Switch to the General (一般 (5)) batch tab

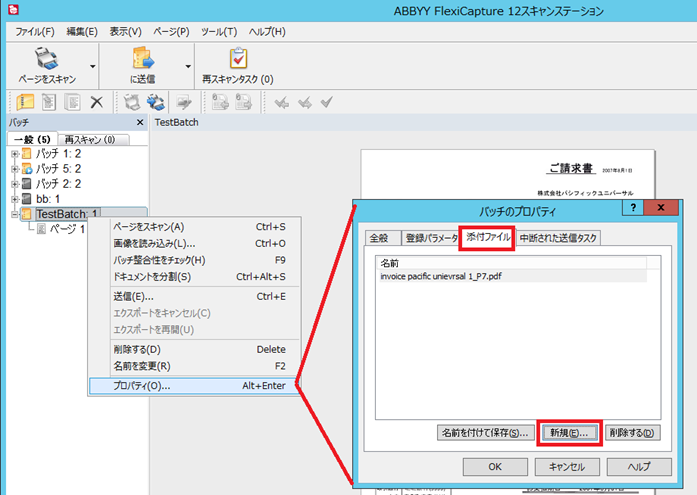32,140
